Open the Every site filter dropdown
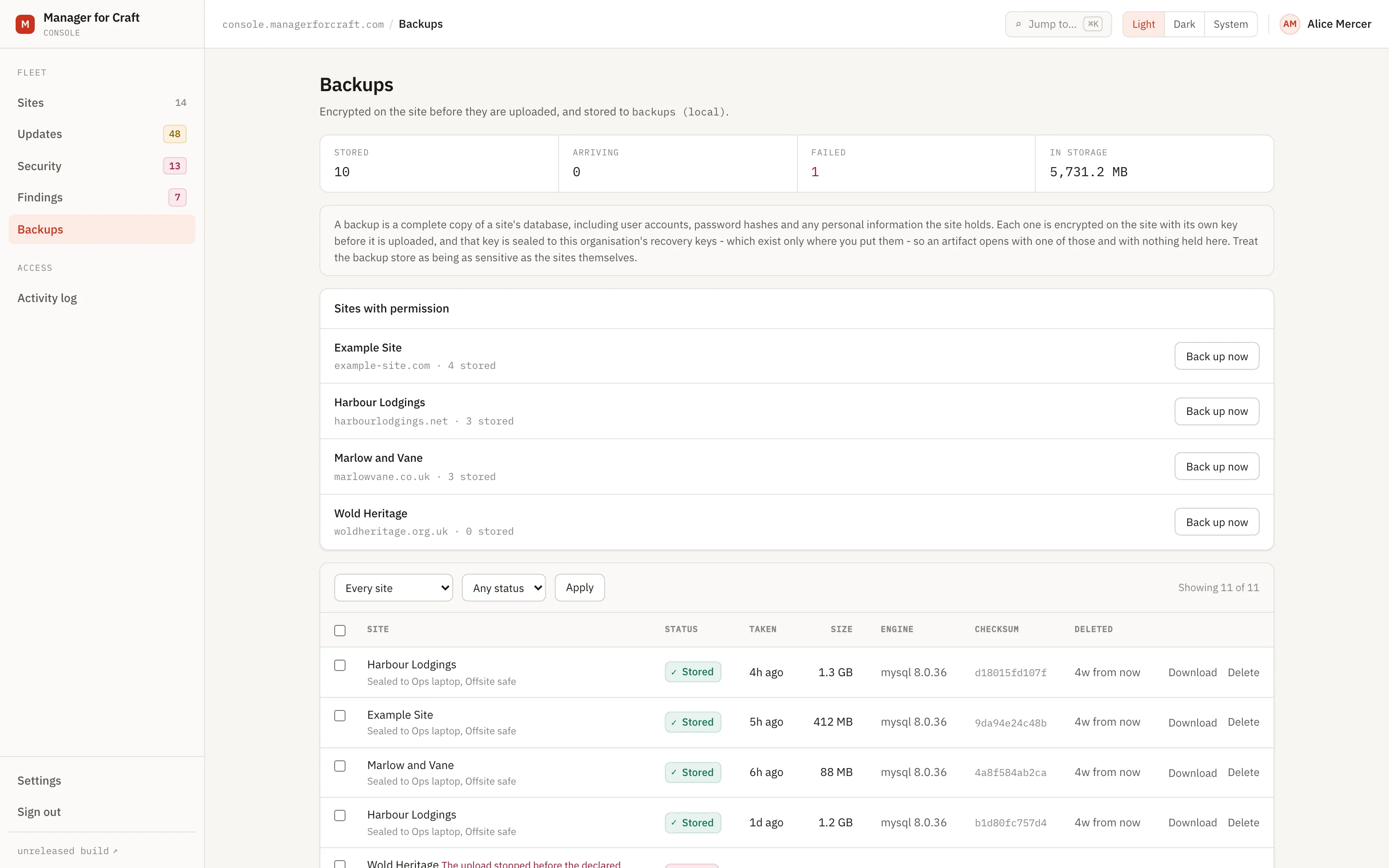This screenshot has height=868, width=1389. pyautogui.click(x=393, y=588)
